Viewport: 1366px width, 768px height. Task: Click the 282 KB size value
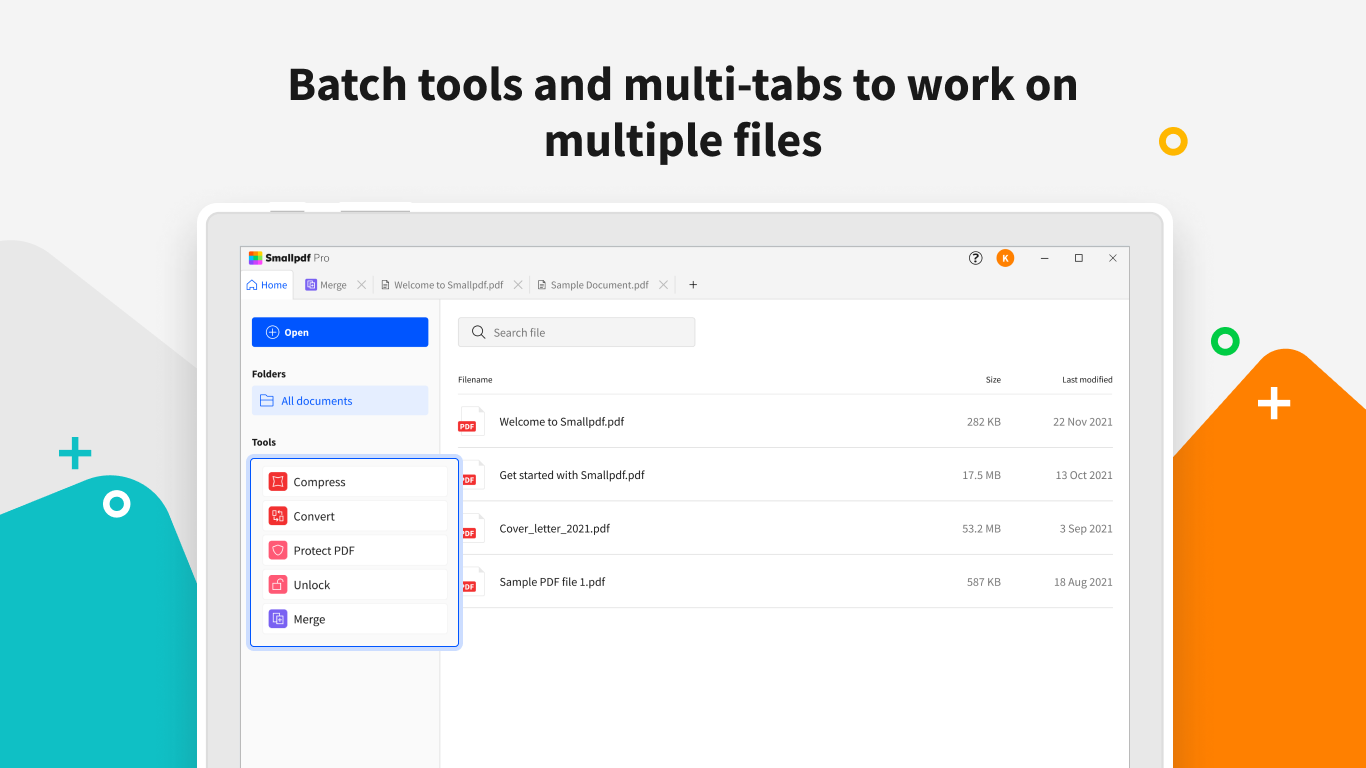984,422
